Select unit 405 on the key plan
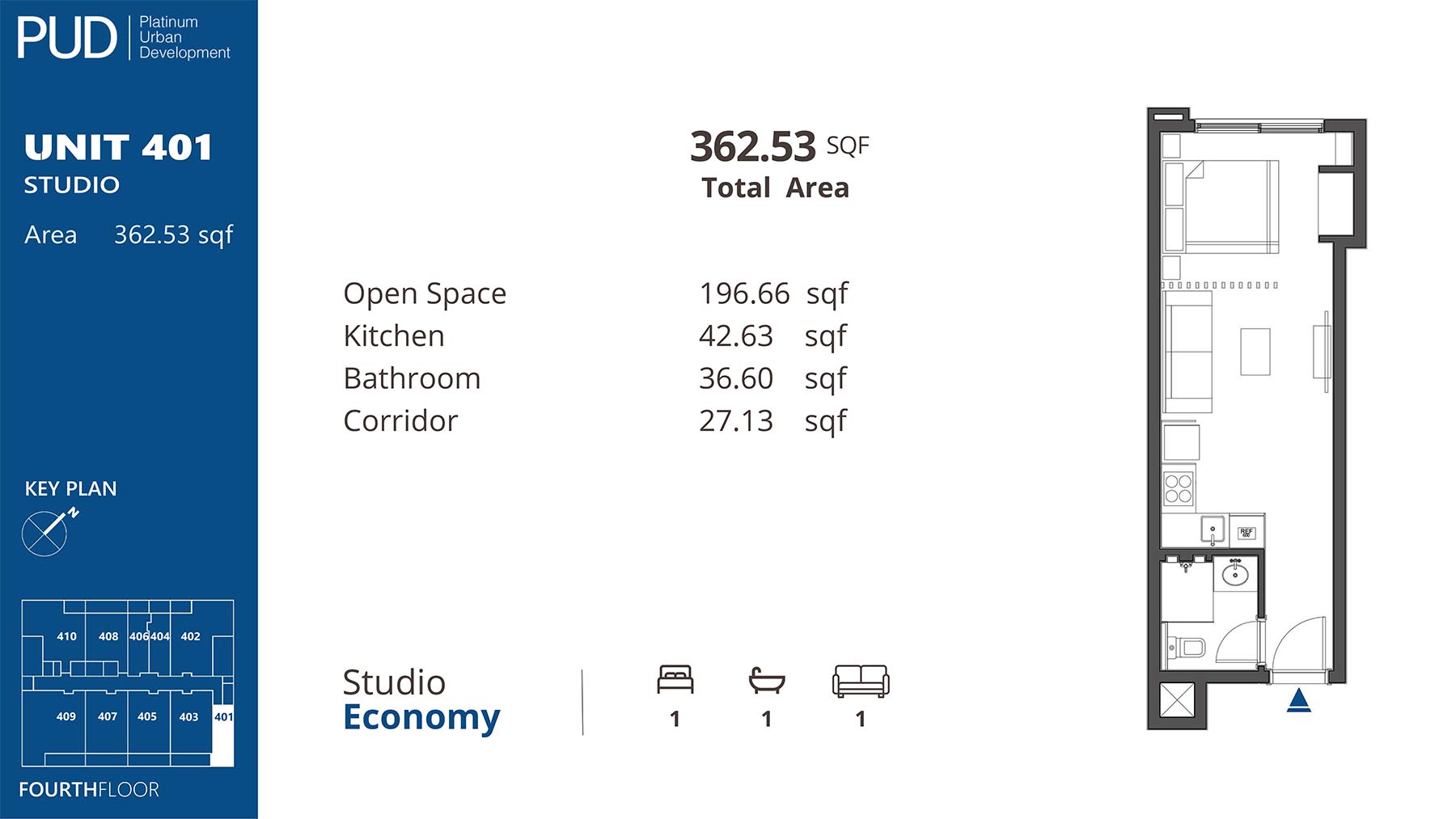Viewport: 1456px width, 819px height. point(147,716)
